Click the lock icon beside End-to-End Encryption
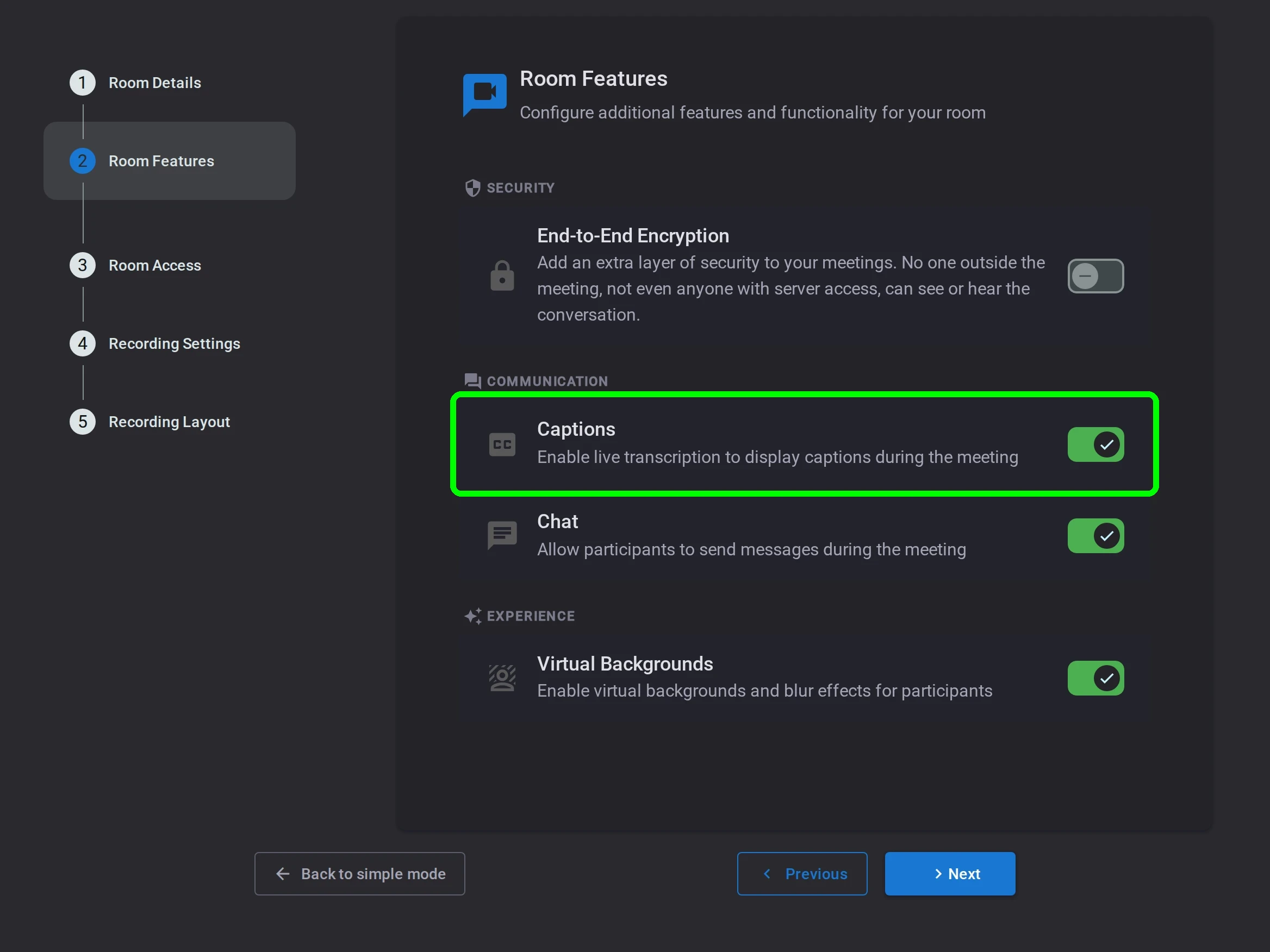Screen dimensions: 1270x952 point(502,275)
